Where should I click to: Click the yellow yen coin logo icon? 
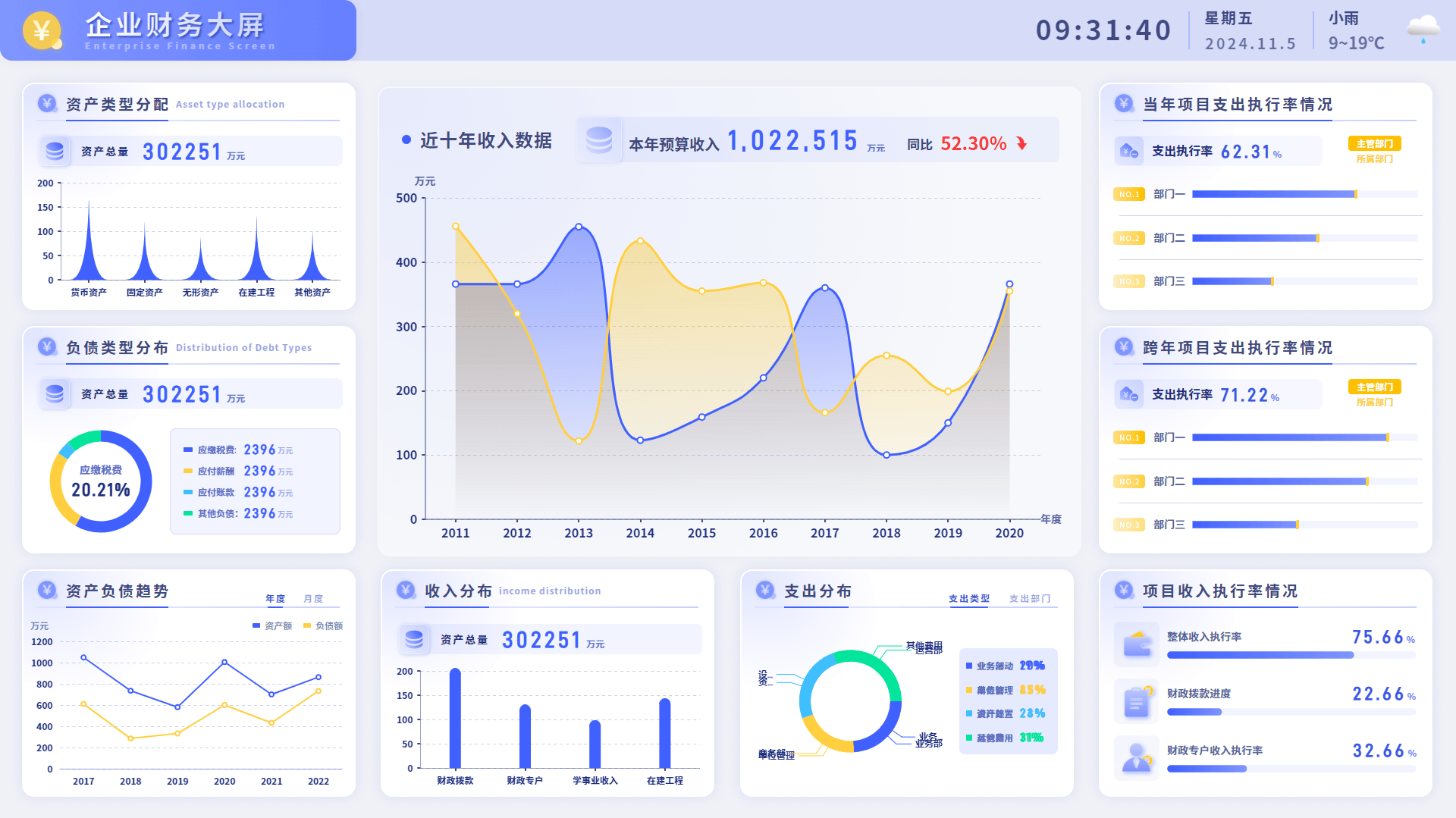pyautogui.click(x=42, y=30)
